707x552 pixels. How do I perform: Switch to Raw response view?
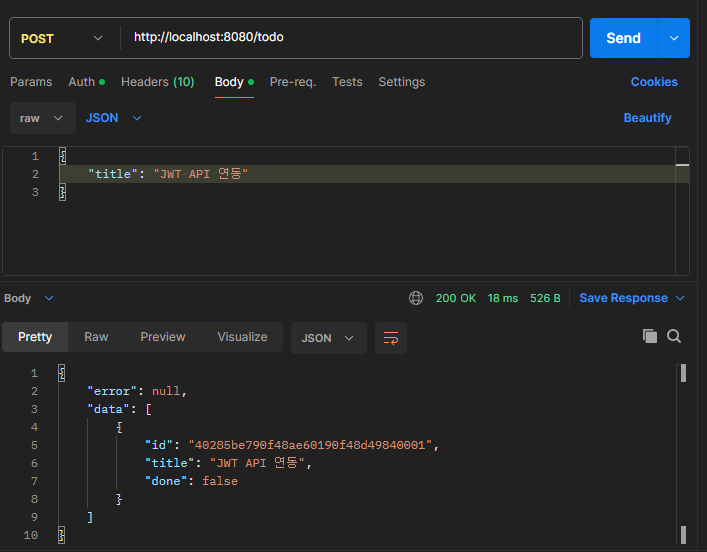click(96, 337)
